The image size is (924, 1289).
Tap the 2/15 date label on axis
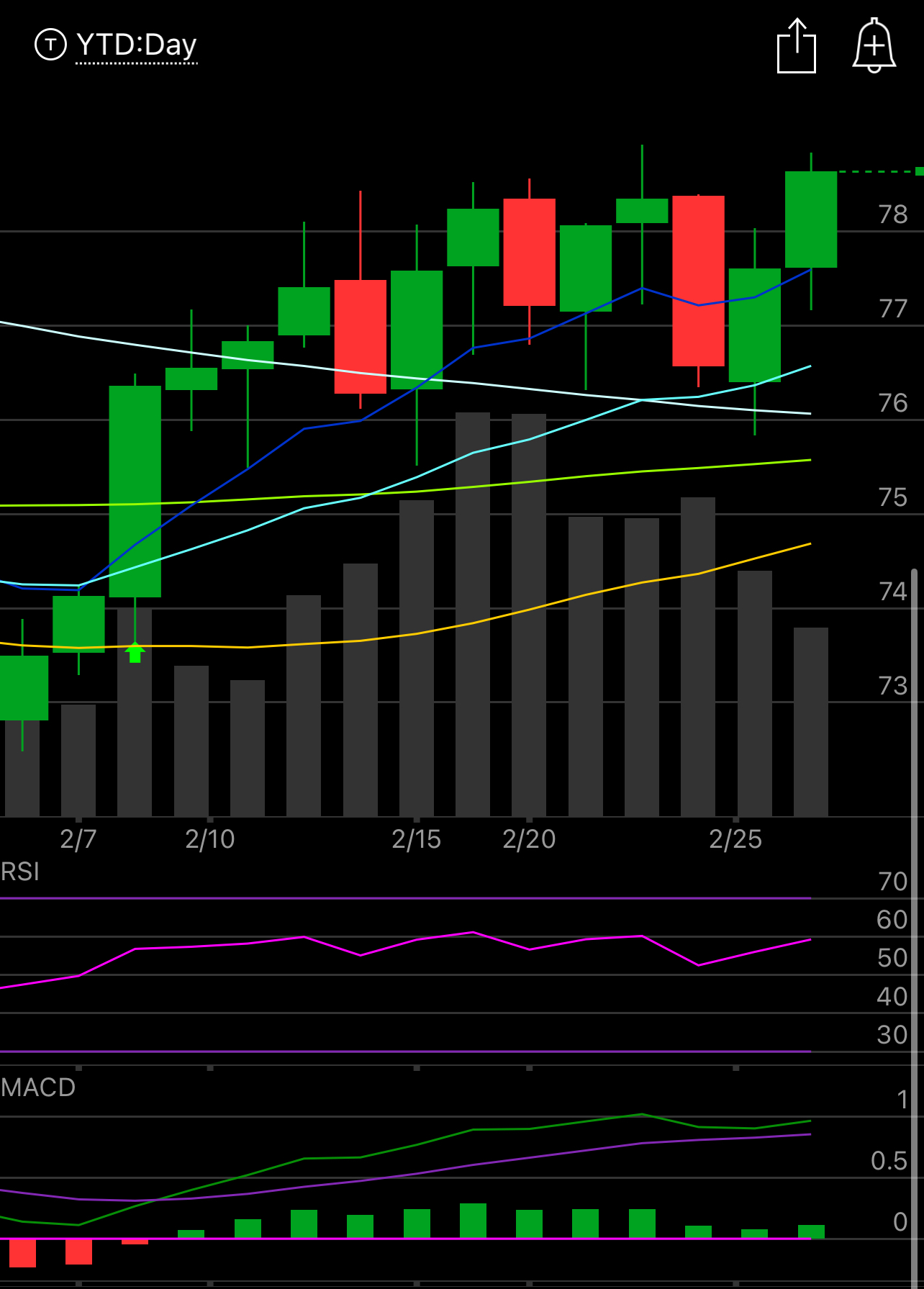[x=417, y=839]
